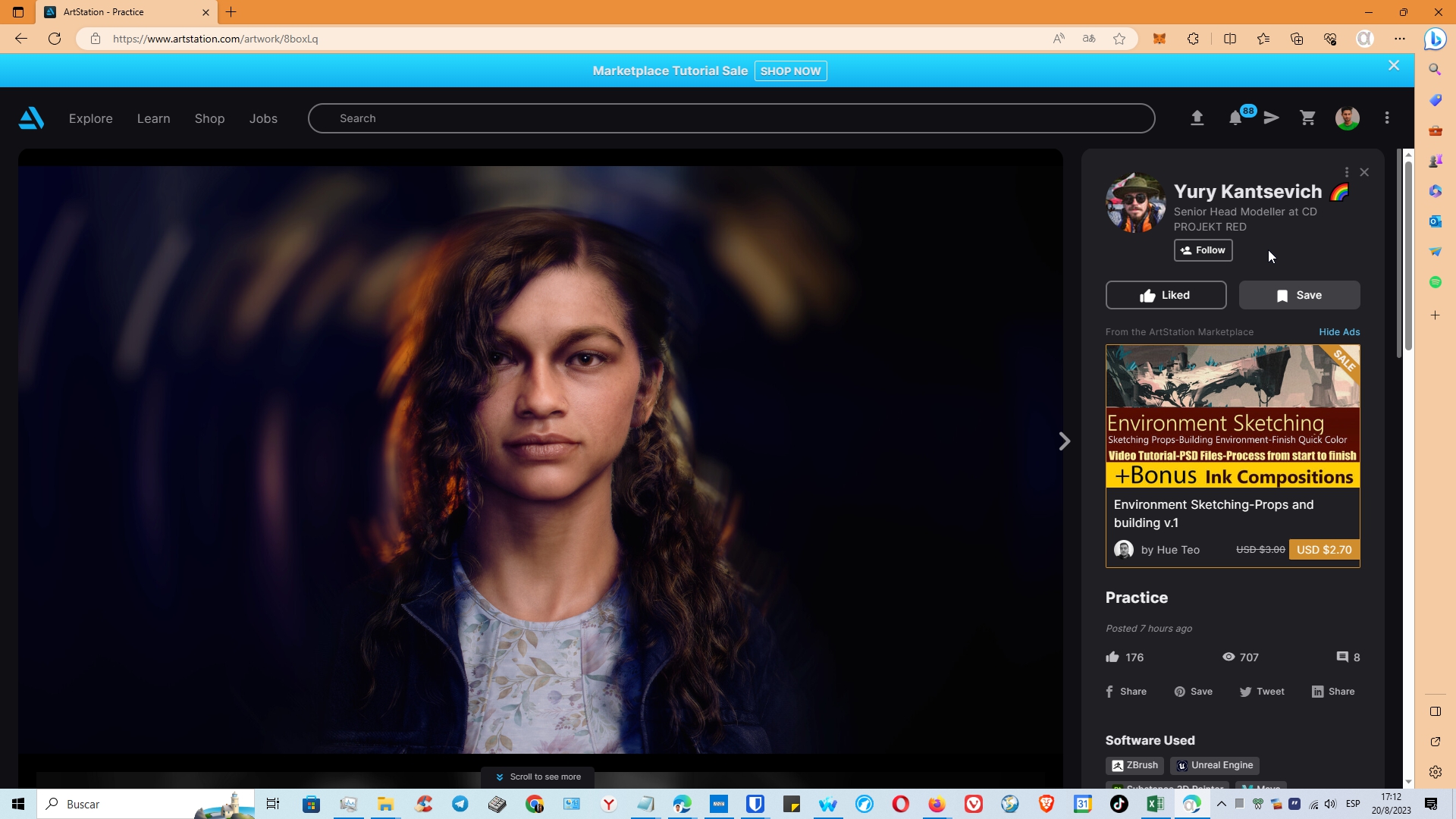Follow Yury Kantsevich
This screenshot has width=1456, height=819.
[x=1203, y=250]
